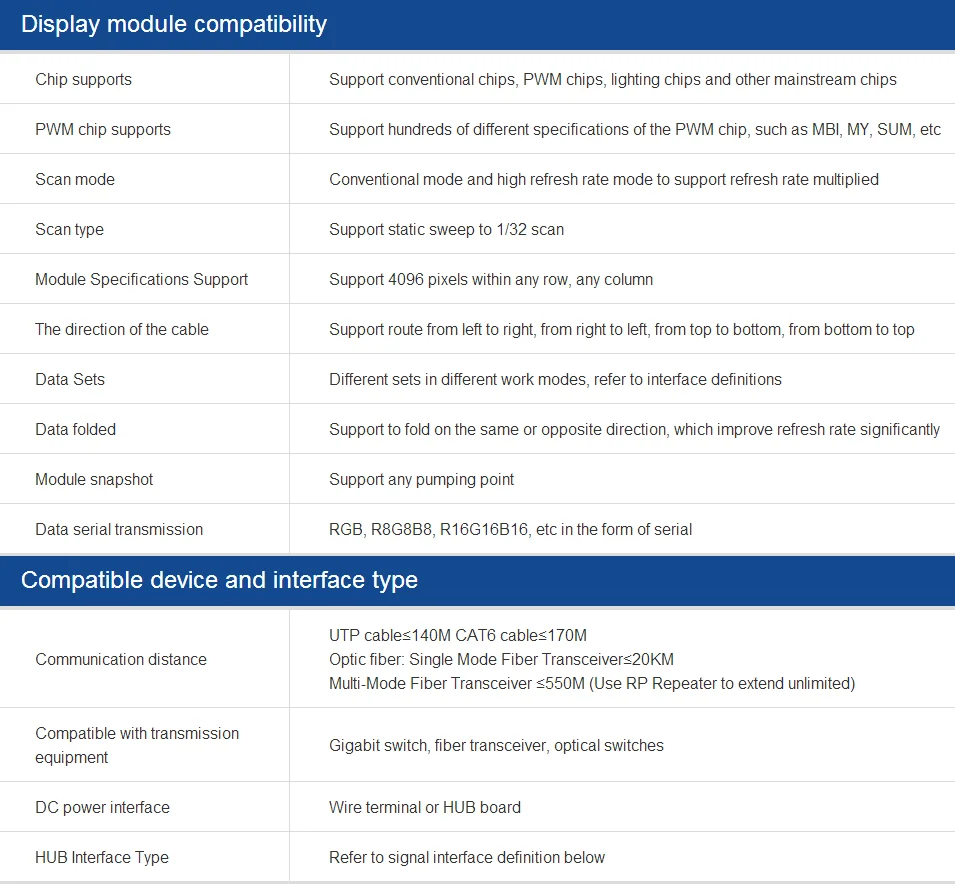This screenshot has height=884, width=955.
Task: Click Compatible with transmission equipment label
Action: 137,745
